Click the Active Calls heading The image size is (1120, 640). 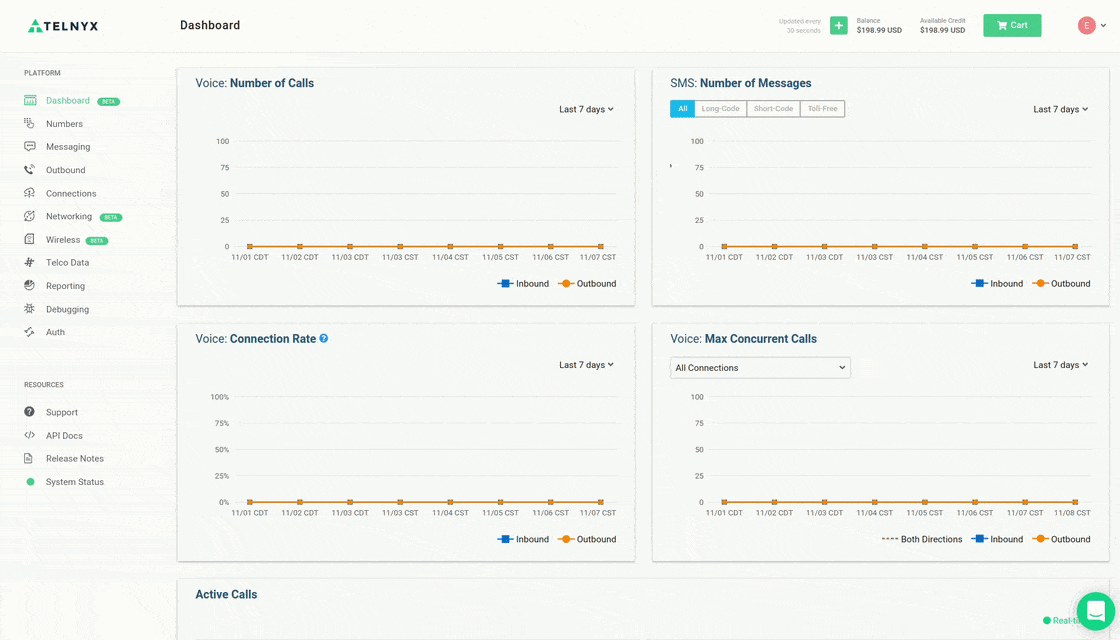[x=226, y=594]
